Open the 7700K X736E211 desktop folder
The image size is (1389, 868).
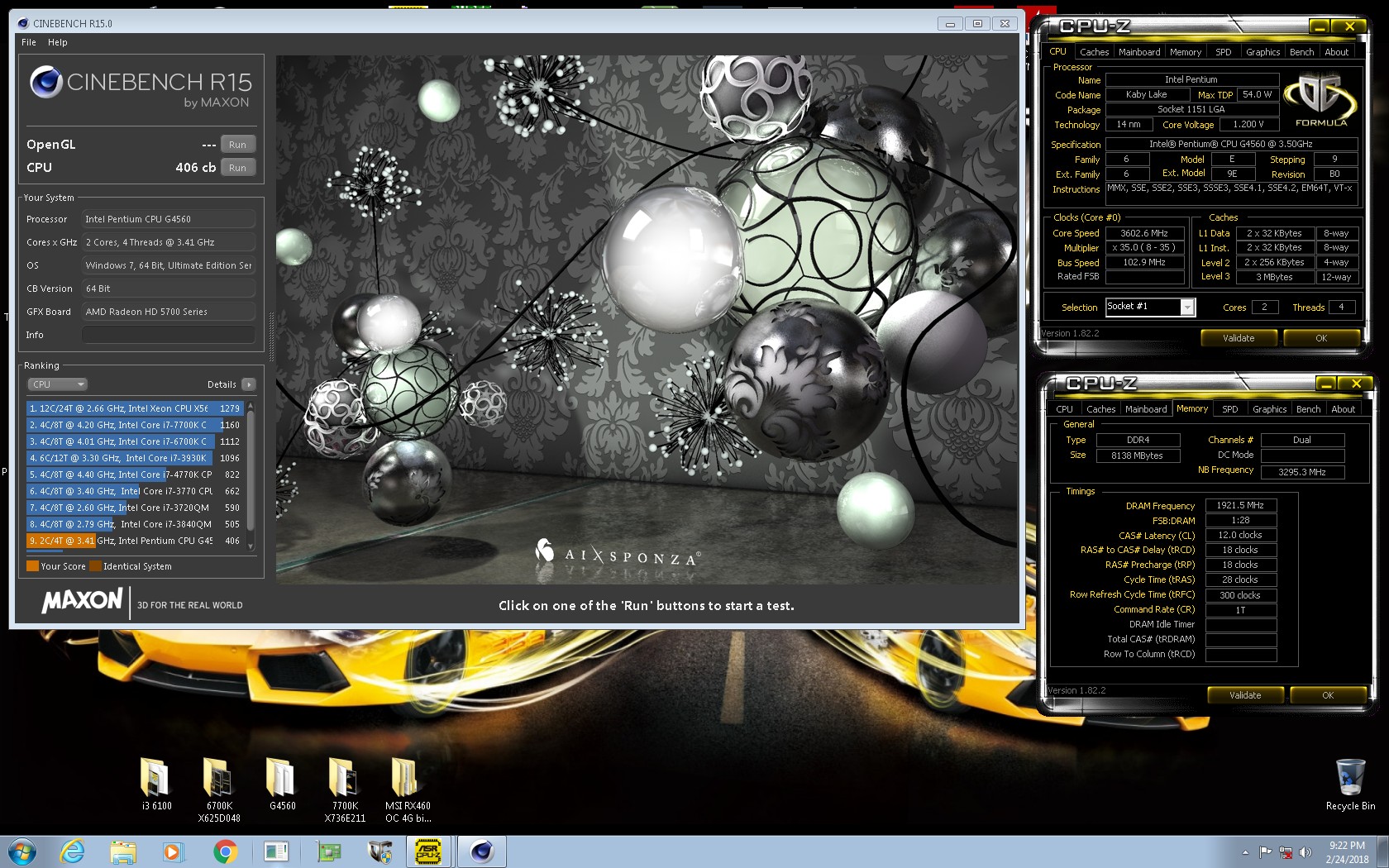345,789
